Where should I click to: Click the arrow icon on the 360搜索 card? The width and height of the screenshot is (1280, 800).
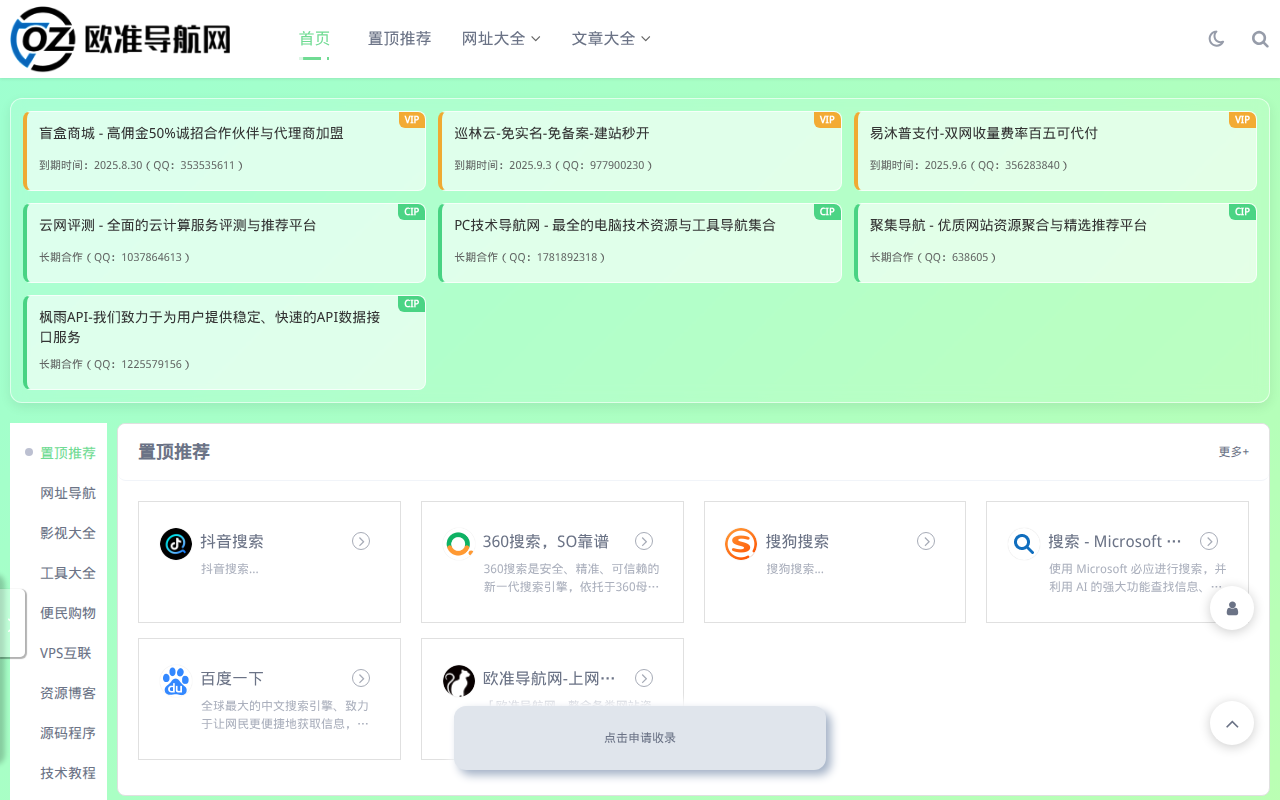pos(644,541)
